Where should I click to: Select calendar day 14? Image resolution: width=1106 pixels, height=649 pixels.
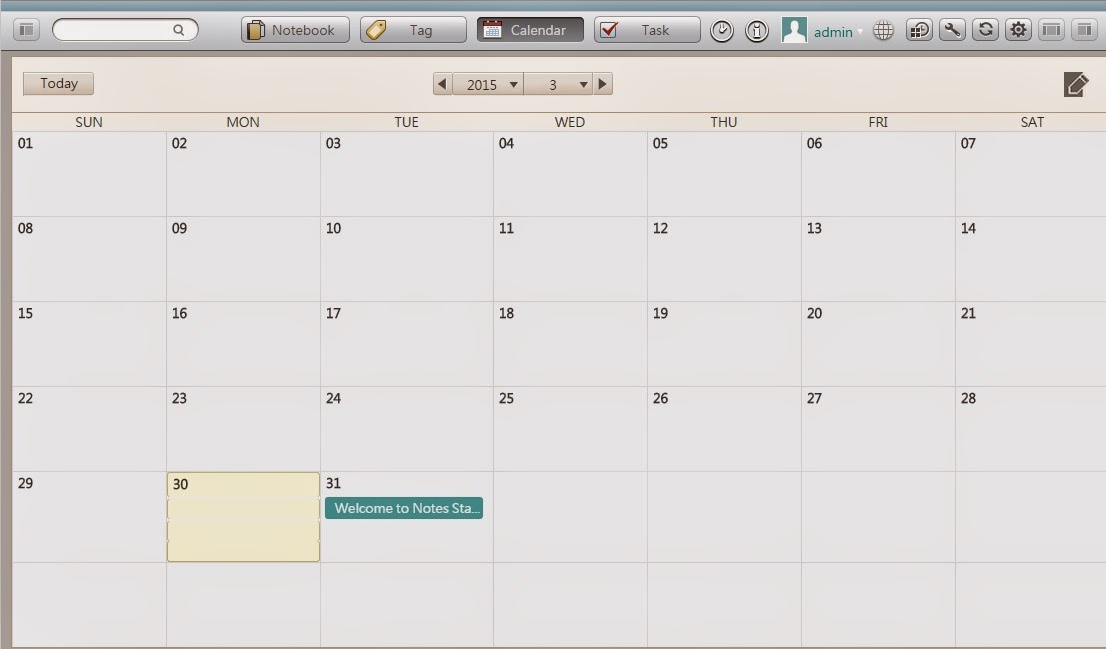pos(1031,260)
